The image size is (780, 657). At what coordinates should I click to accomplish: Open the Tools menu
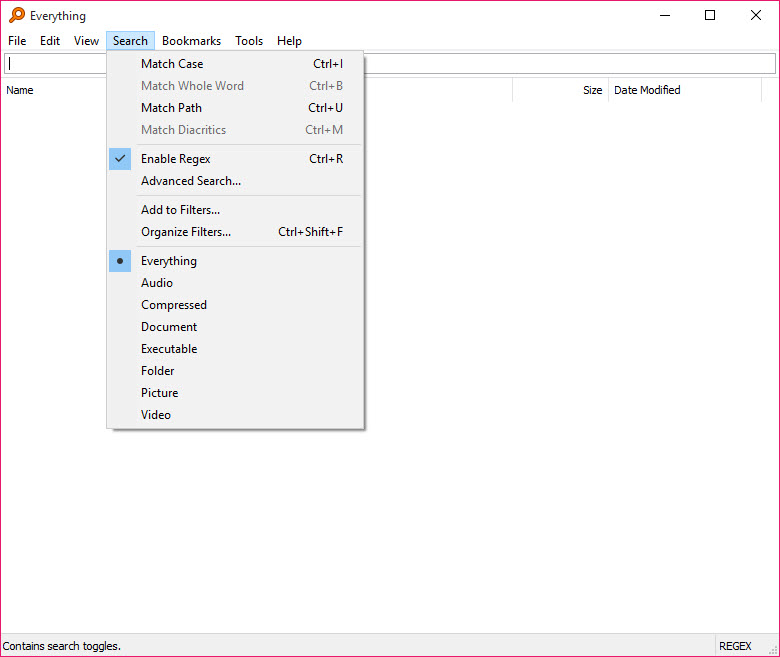pos(249,41)
